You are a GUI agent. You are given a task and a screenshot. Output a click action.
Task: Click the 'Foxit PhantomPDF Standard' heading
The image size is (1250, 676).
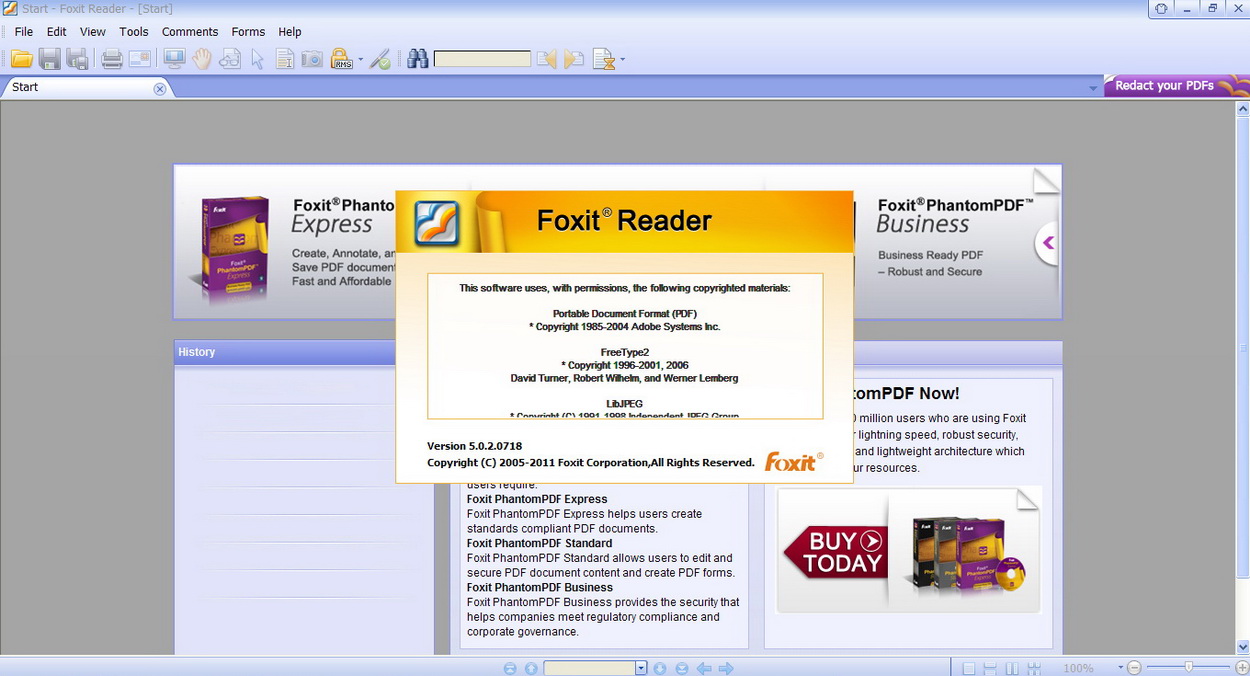[x=539, y=544]
